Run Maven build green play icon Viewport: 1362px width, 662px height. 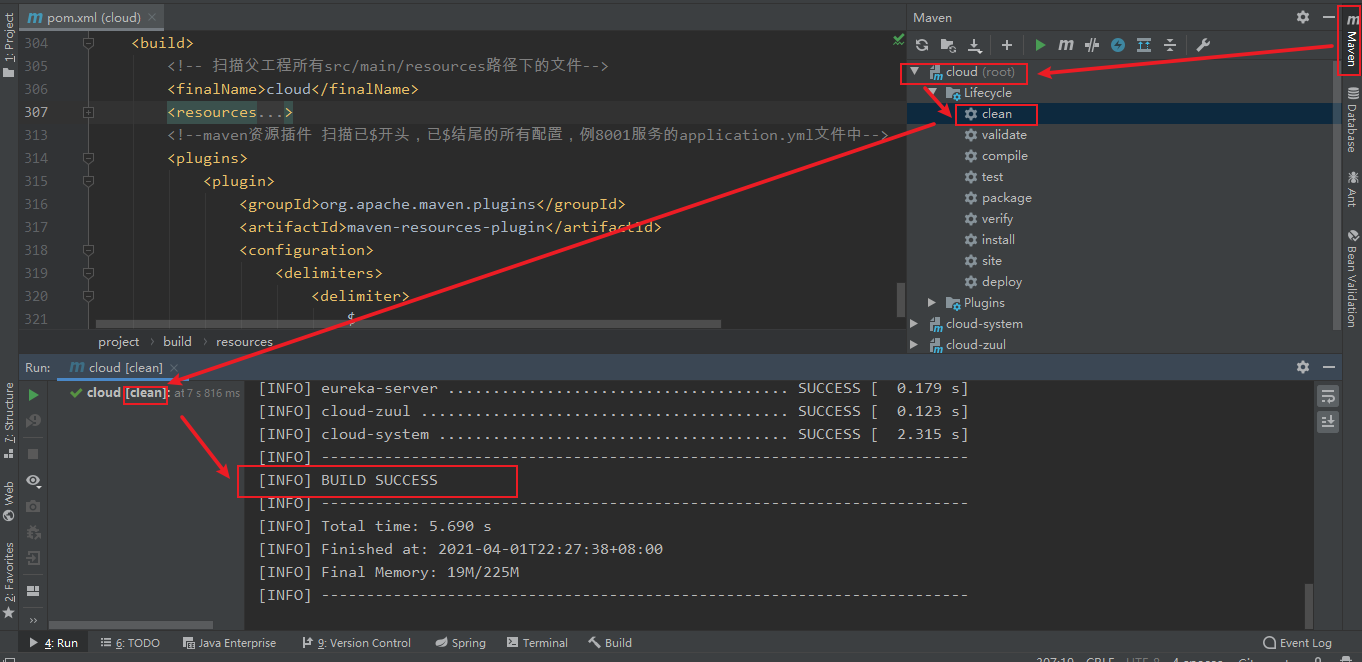[x=1040, y=45]
